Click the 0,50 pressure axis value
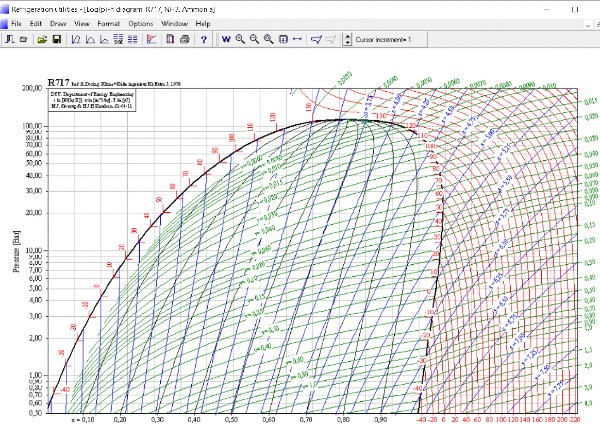The height and width of the screenshot is (424, 600). [35, 413]
